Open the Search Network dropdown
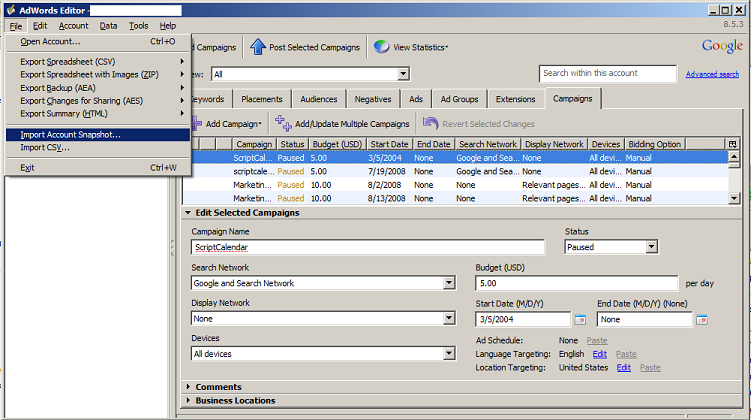Image resolution: width=751 pixels, height=420 pixels. 449,283
